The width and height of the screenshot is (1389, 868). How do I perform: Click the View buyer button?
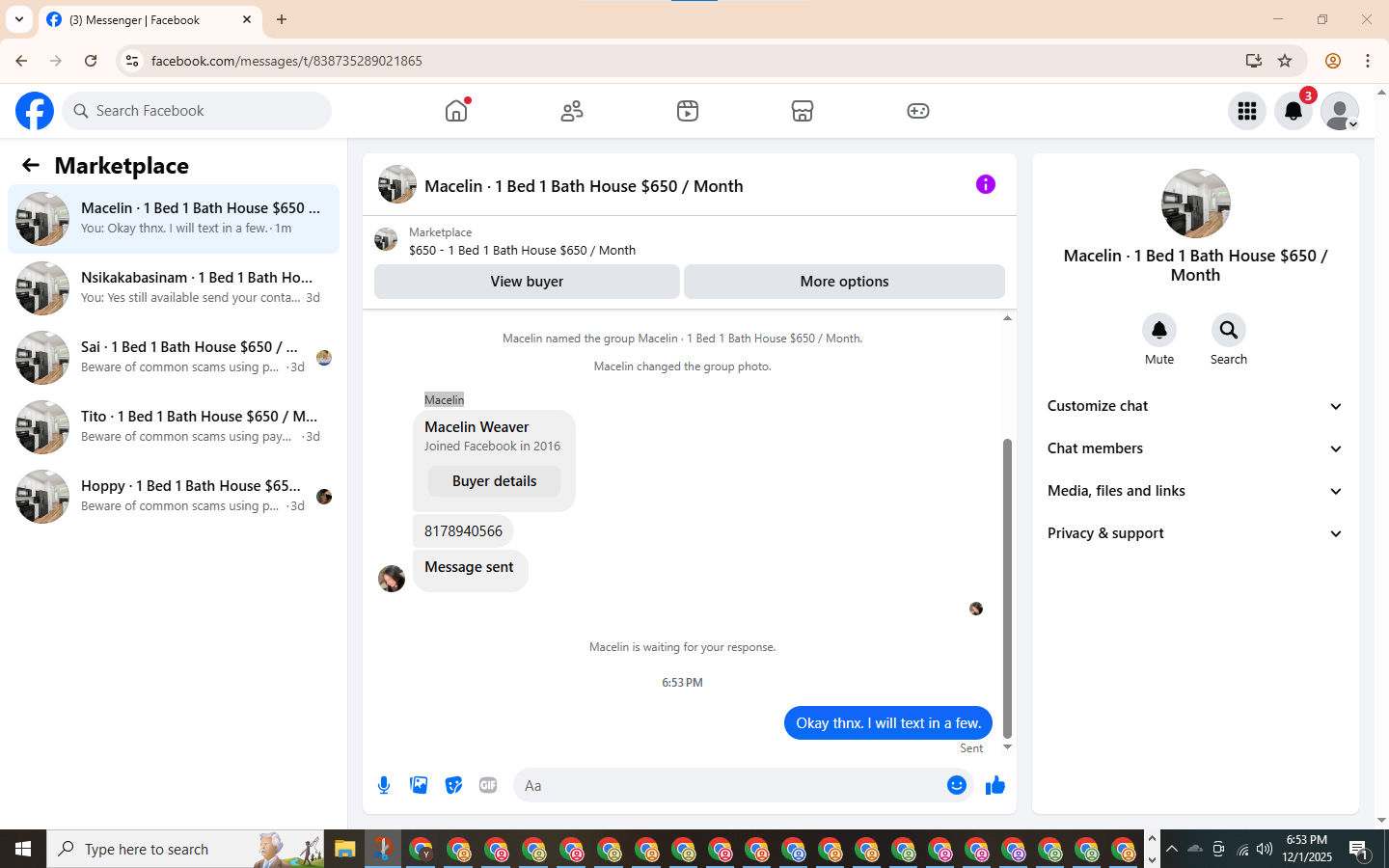[527, 282]
